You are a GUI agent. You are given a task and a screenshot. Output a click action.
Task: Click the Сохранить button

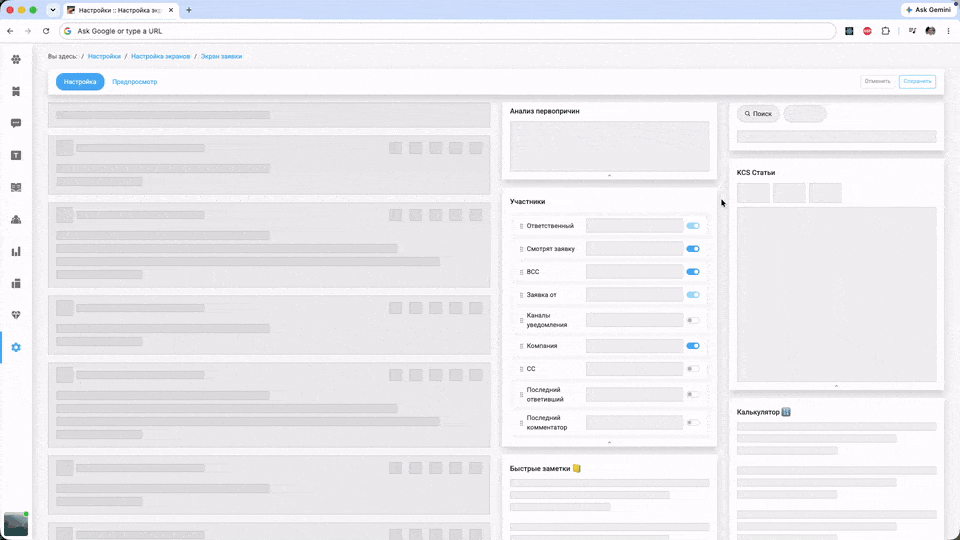(917, 81)
